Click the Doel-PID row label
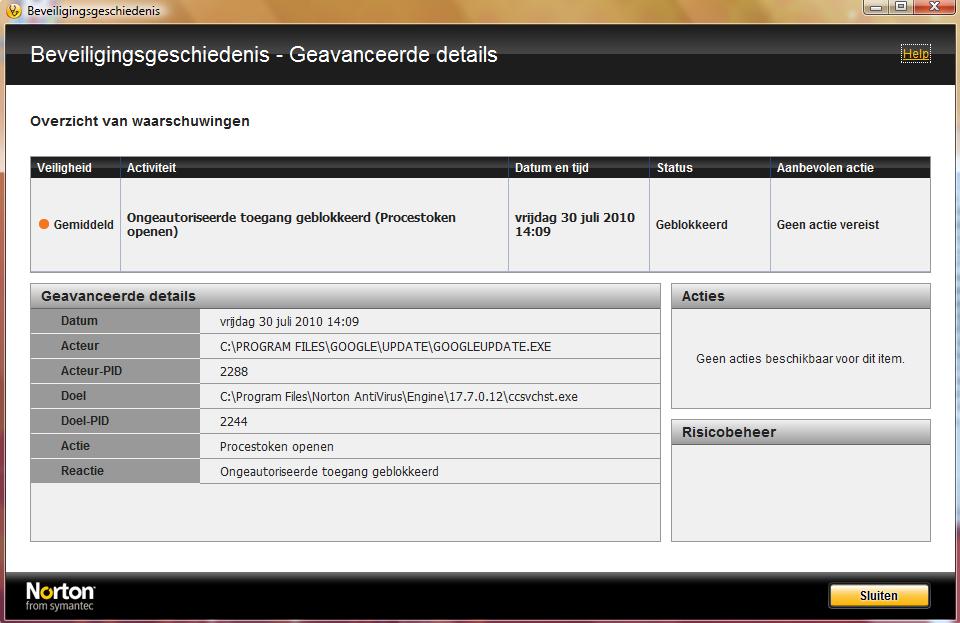The width and height of the screenshot is (960, 623). (x=115, y=421)
